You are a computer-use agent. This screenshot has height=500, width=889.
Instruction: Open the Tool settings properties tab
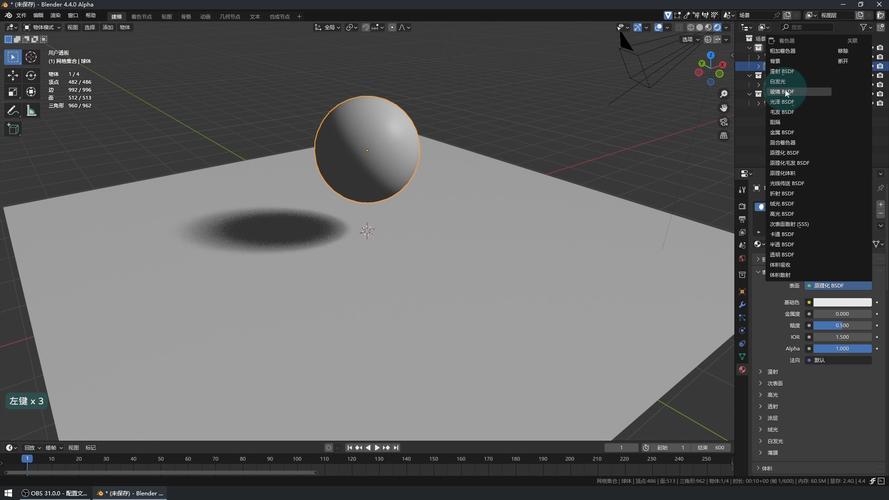point(742,190)
